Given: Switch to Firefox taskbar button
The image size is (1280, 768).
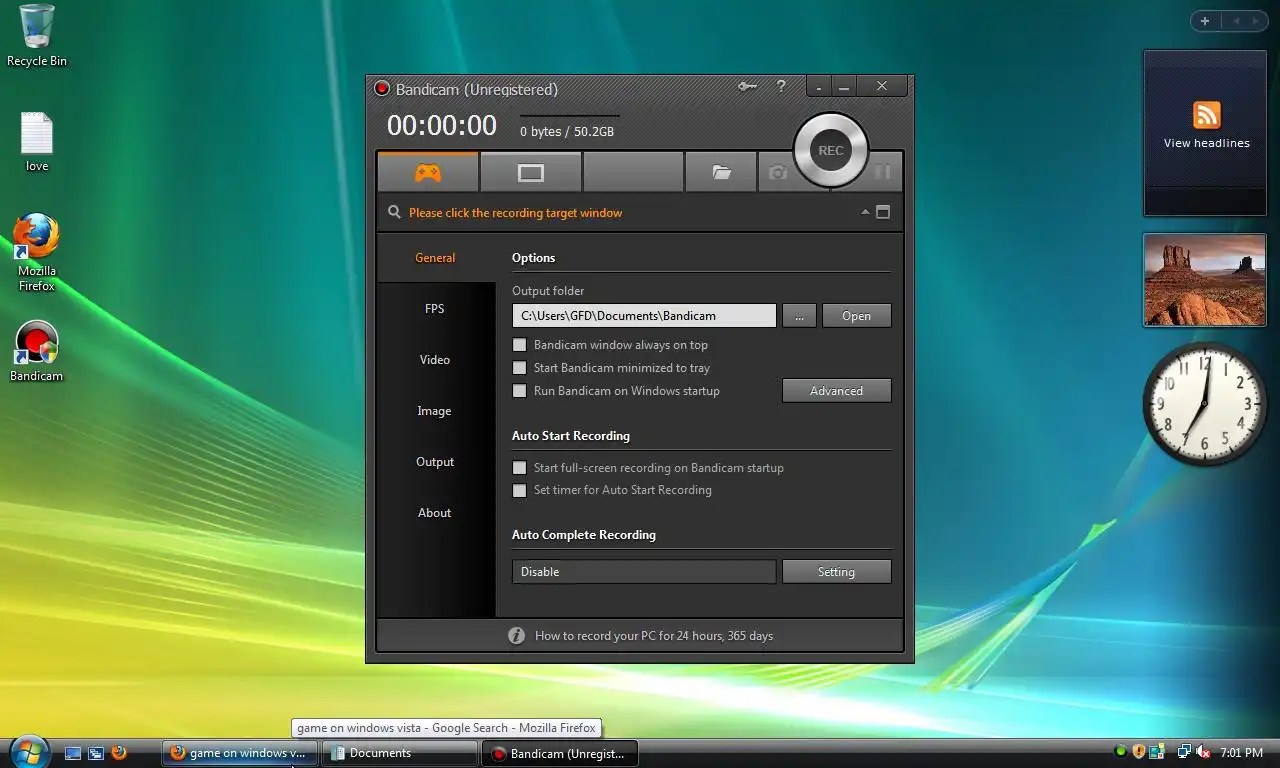Looking at the screenshot, I should coord(241,753).
